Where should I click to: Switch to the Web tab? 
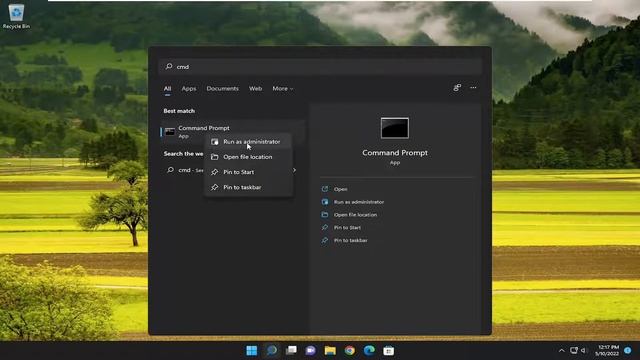(256, 89)
